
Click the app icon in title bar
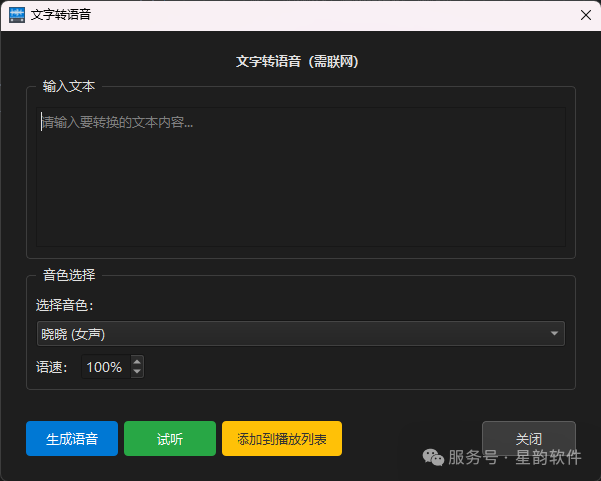coord(17,15)
